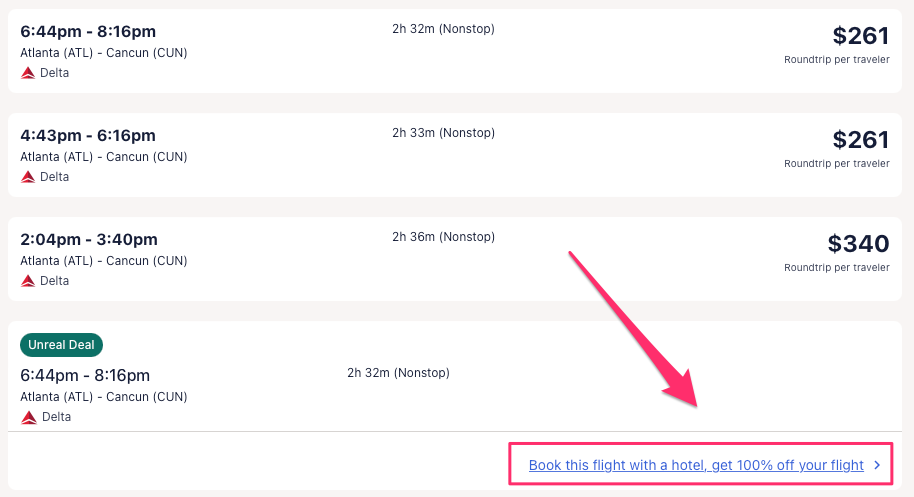The width and height of the screenshot is (914, 497).
Task: Click the $261 price on 4:43pm flight
Action: 860,139
